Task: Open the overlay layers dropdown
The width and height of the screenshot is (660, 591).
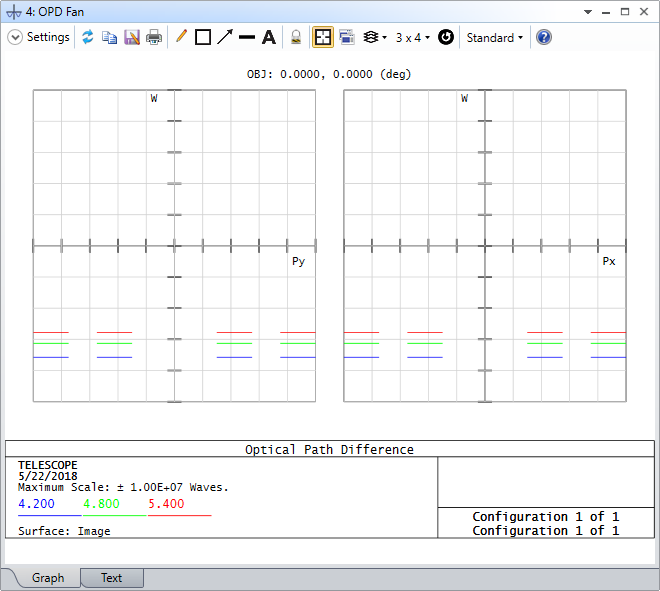Action: tap(375, 37)
